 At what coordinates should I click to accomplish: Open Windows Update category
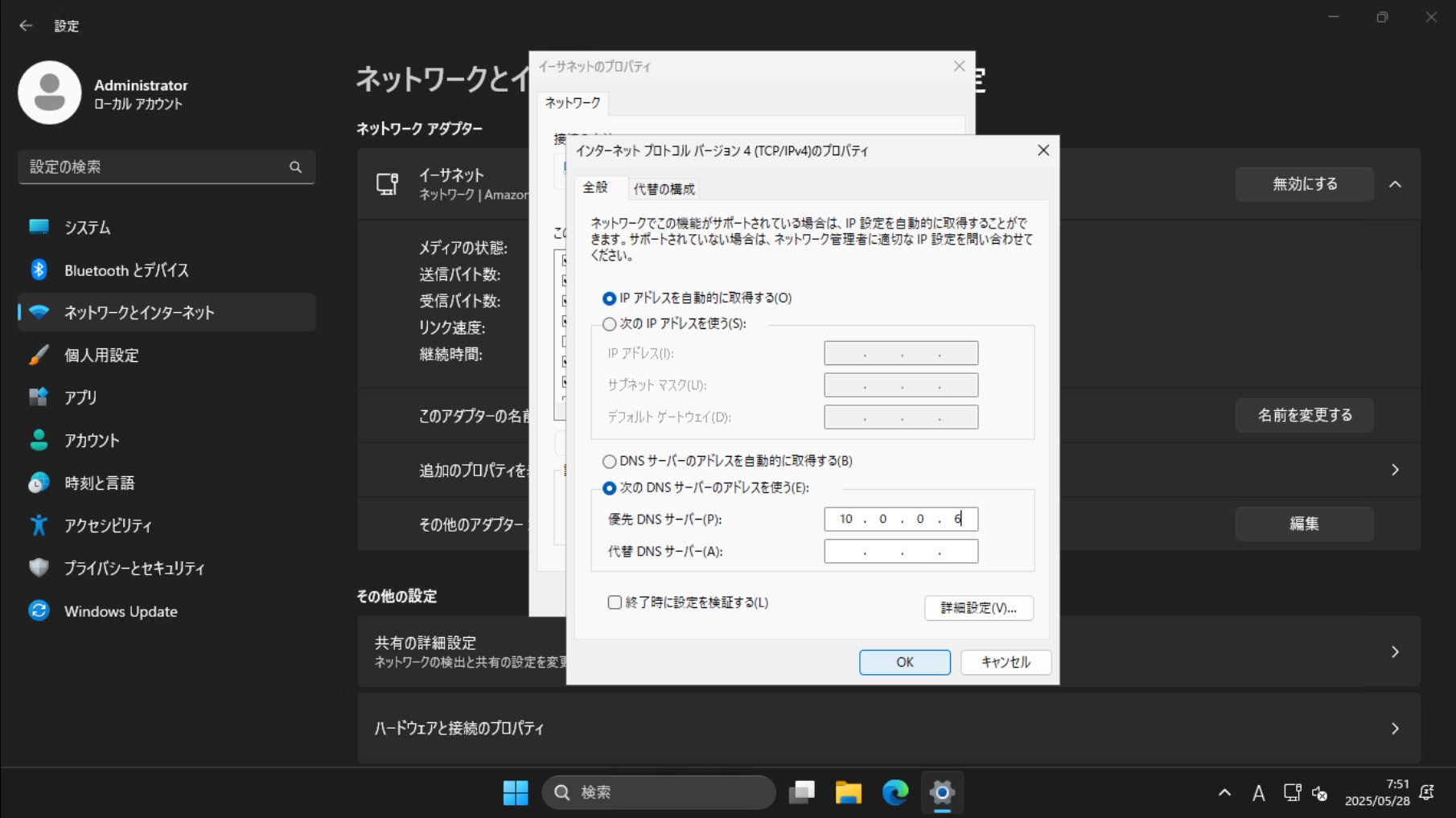[167, 611]
